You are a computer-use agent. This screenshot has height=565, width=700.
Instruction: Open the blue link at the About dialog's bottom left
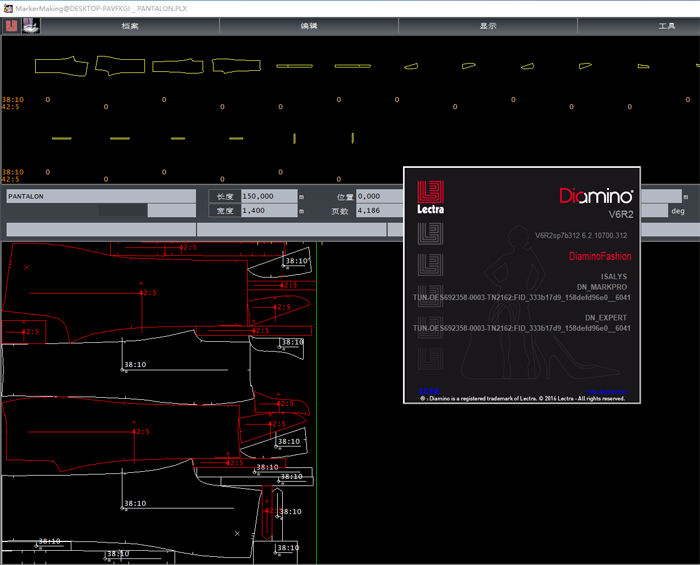point(429,391)
